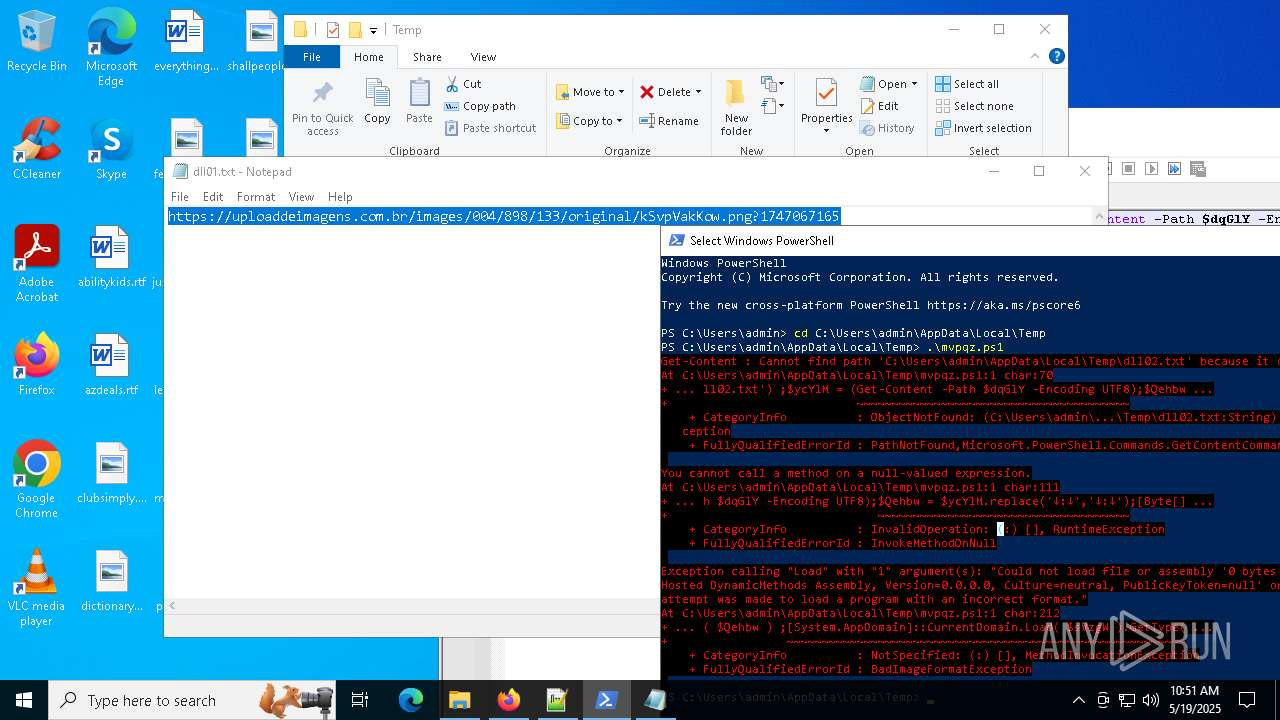Open the Skype desktop shortcut
This screenshot has width=1280, height=720.
point(111,149)
